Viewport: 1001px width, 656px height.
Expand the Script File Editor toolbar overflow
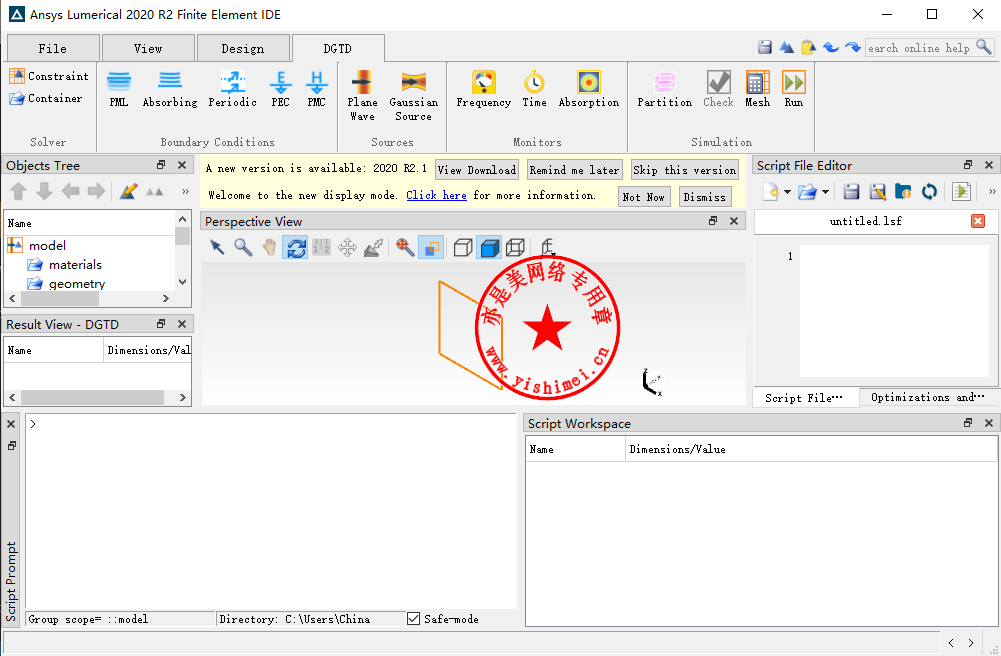[991, 191]
